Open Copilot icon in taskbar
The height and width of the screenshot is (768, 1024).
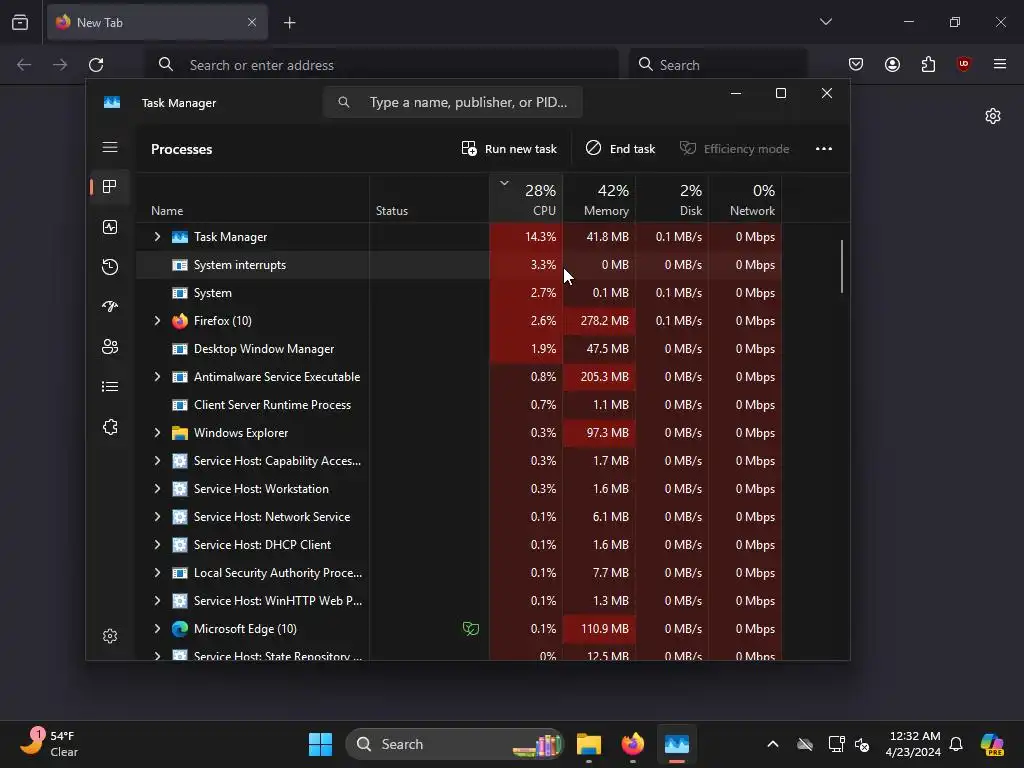pyautogui.click(x=992, y=744)
